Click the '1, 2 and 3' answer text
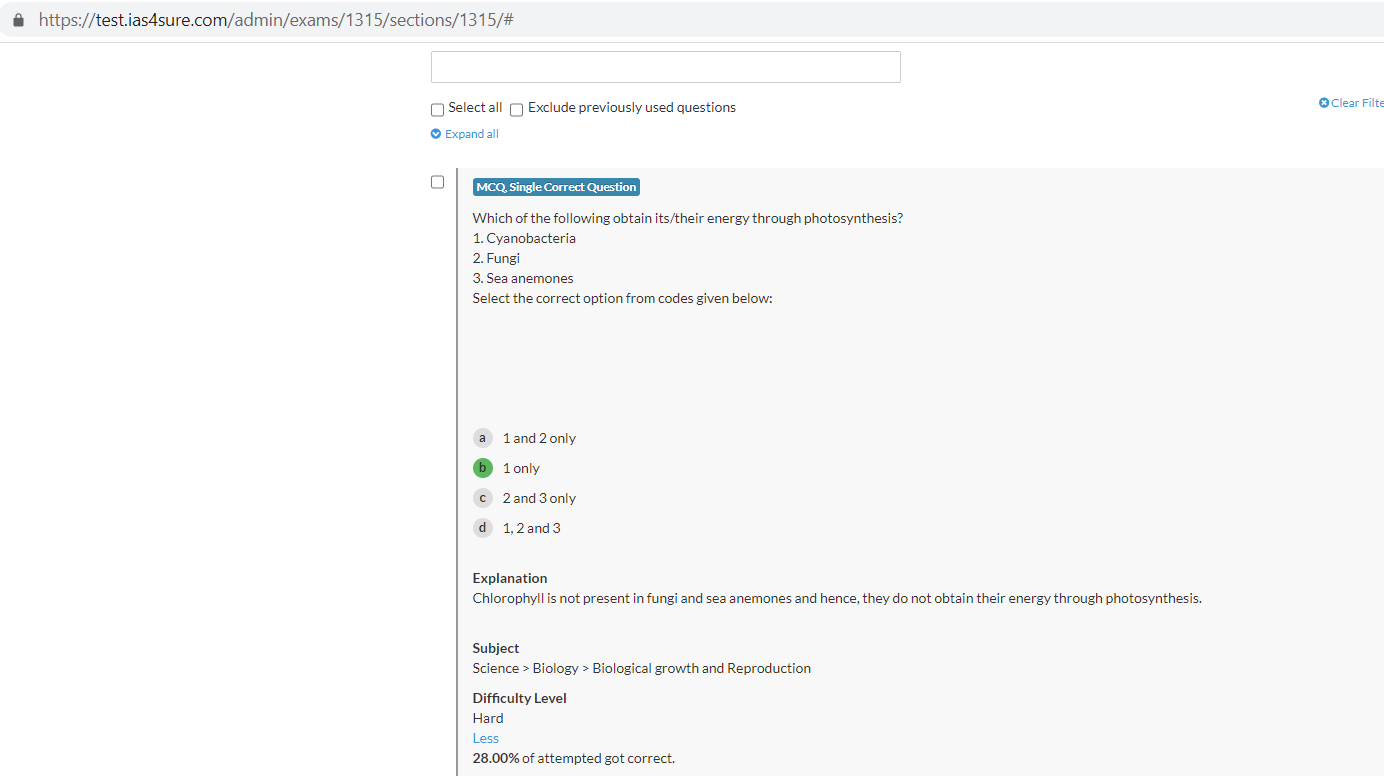Screen dimensions: 1384x776 [x=531, y=528]
